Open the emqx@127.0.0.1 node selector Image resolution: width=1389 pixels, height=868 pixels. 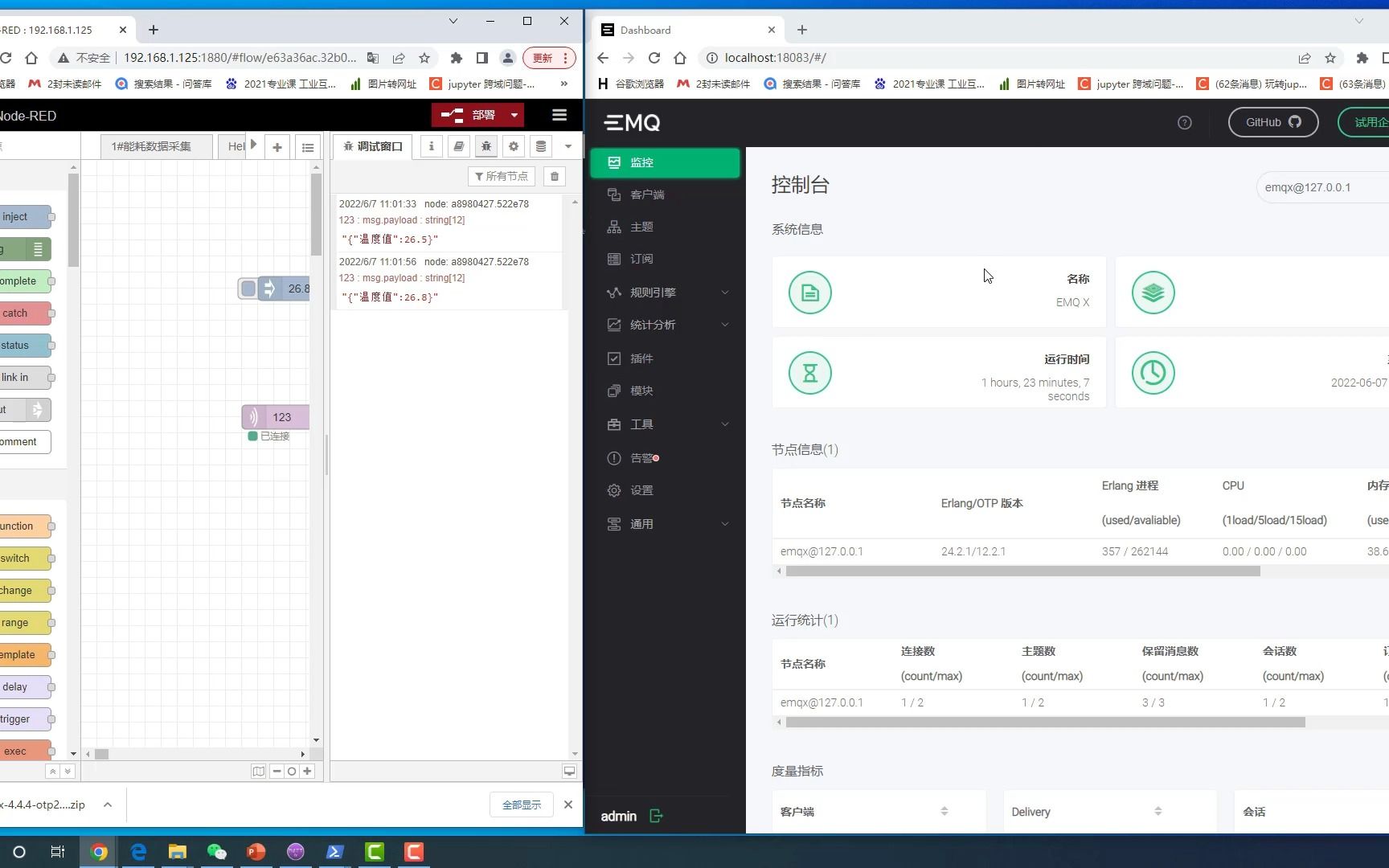pyautogui.click(x=1322, y=187)
